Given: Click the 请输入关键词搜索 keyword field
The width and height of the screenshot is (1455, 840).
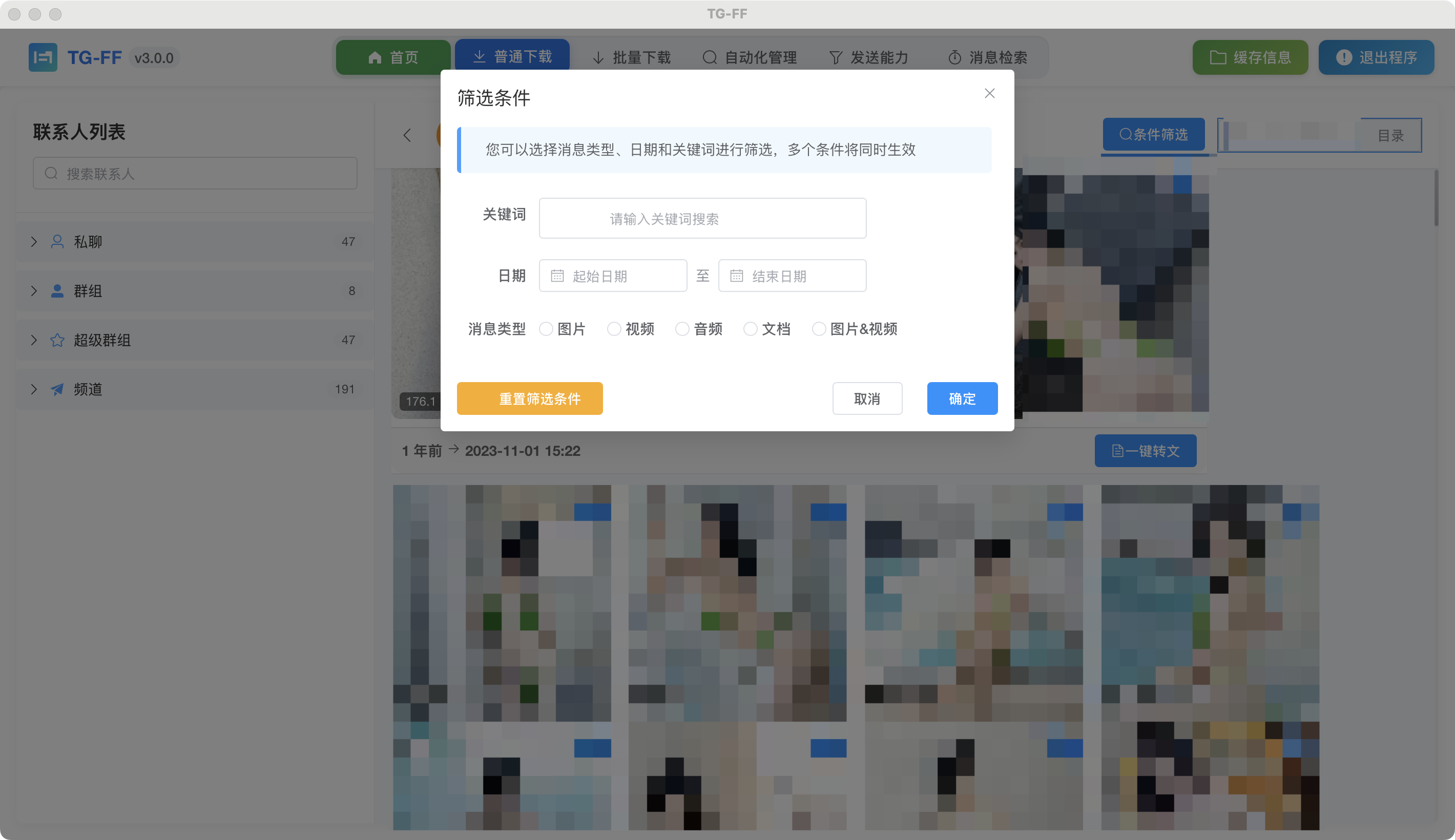Looking at the screenshot, I should pyautogui.click(x=701, y=218).
